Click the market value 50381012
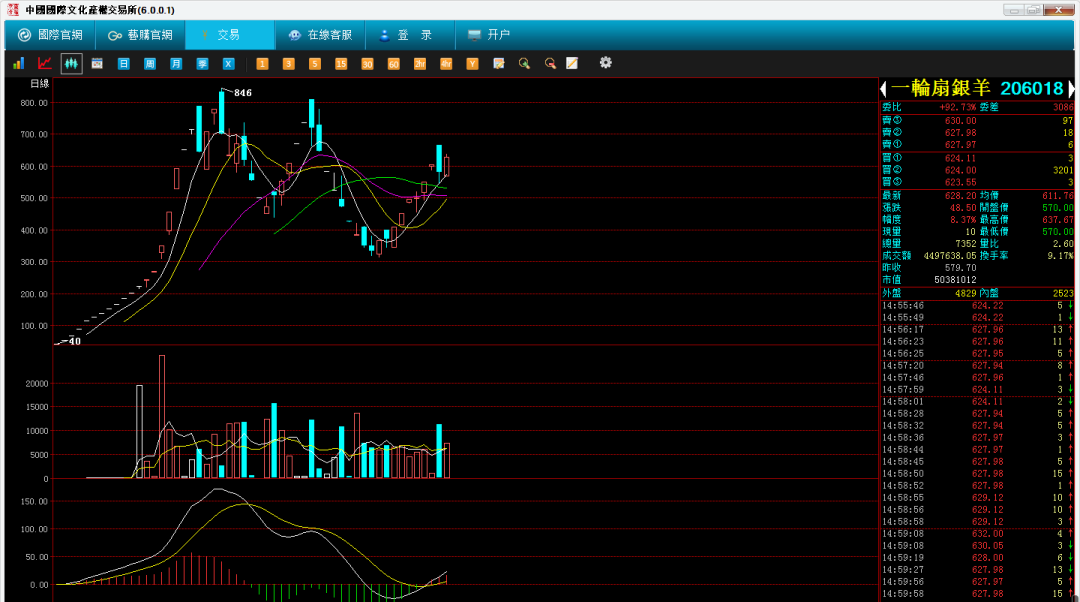The image size is (1080, 602). [955, 280]
